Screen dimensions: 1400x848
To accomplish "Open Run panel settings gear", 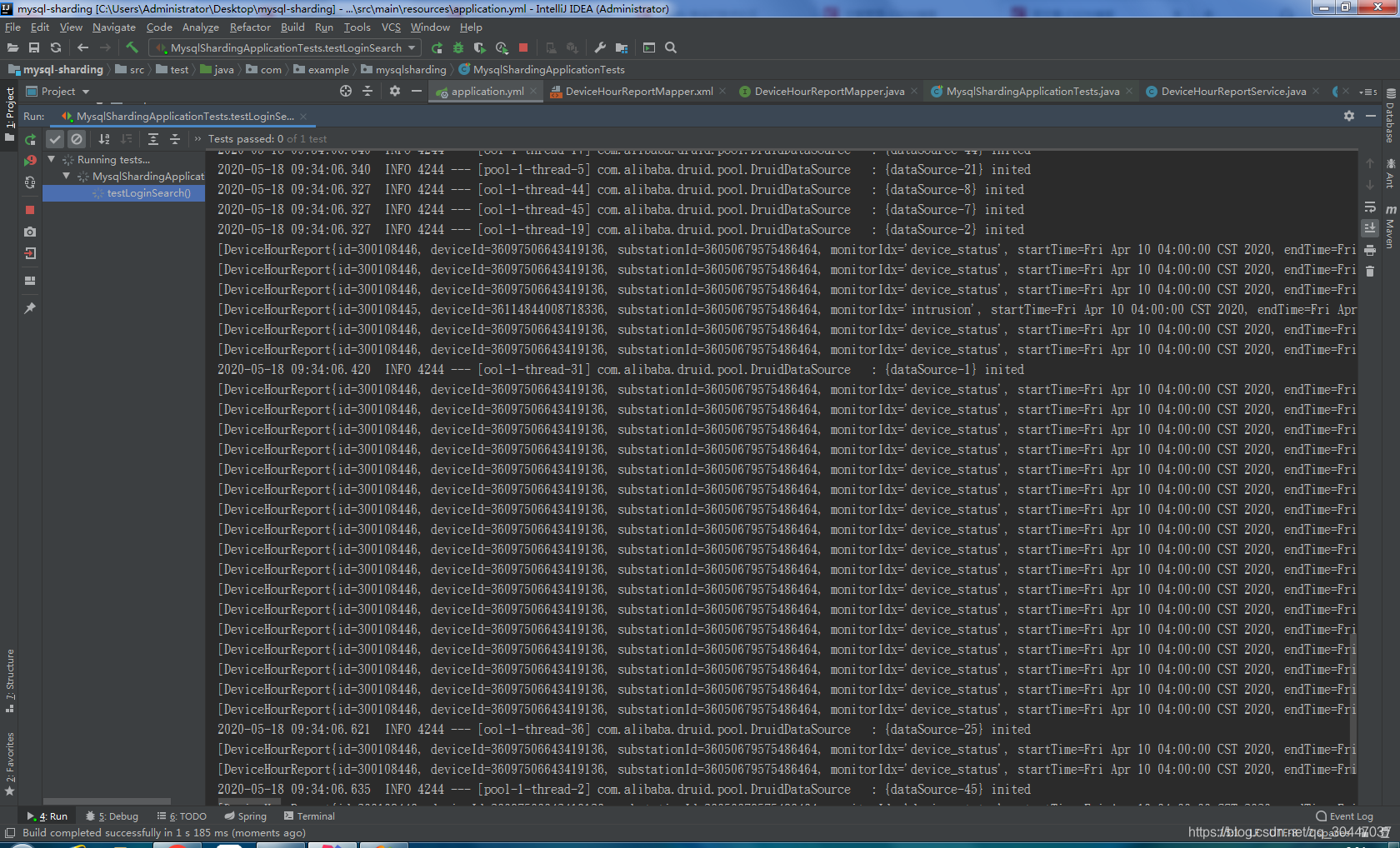I will [x=1349, y=117].
